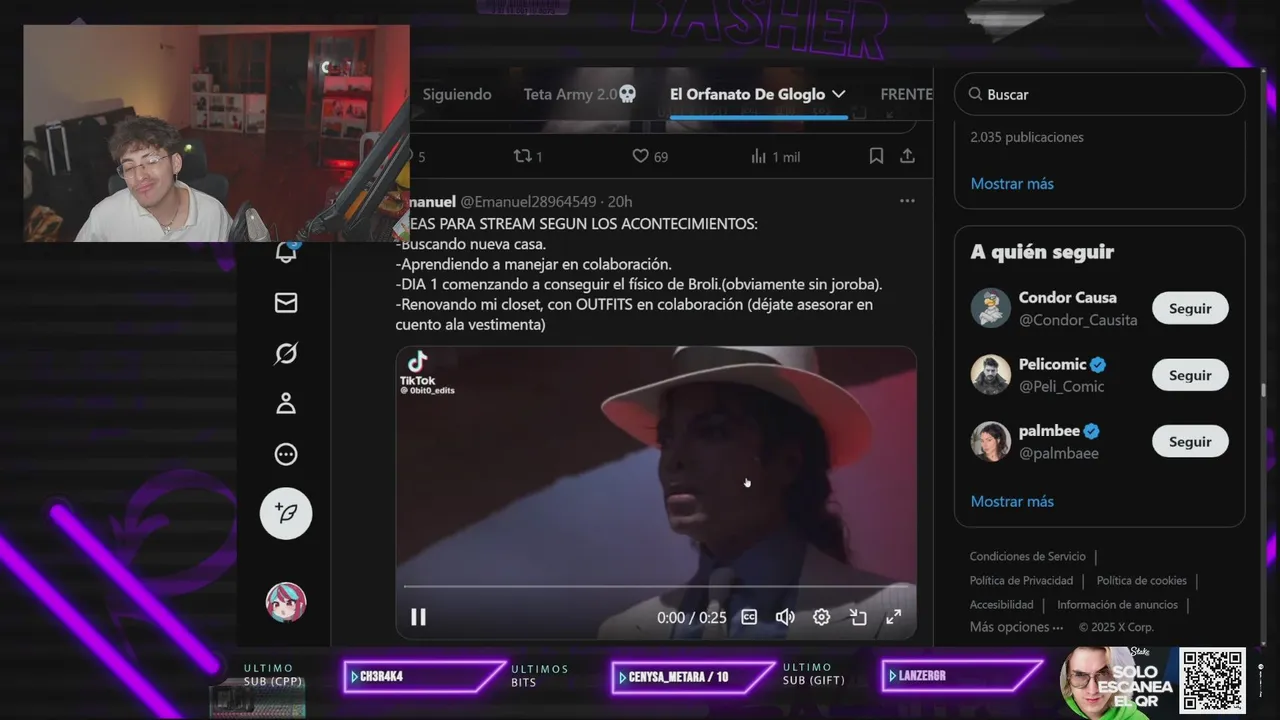The image size is (1280, 720).
Task: Open Política de Privacidad link
Action: point(1021,580)
